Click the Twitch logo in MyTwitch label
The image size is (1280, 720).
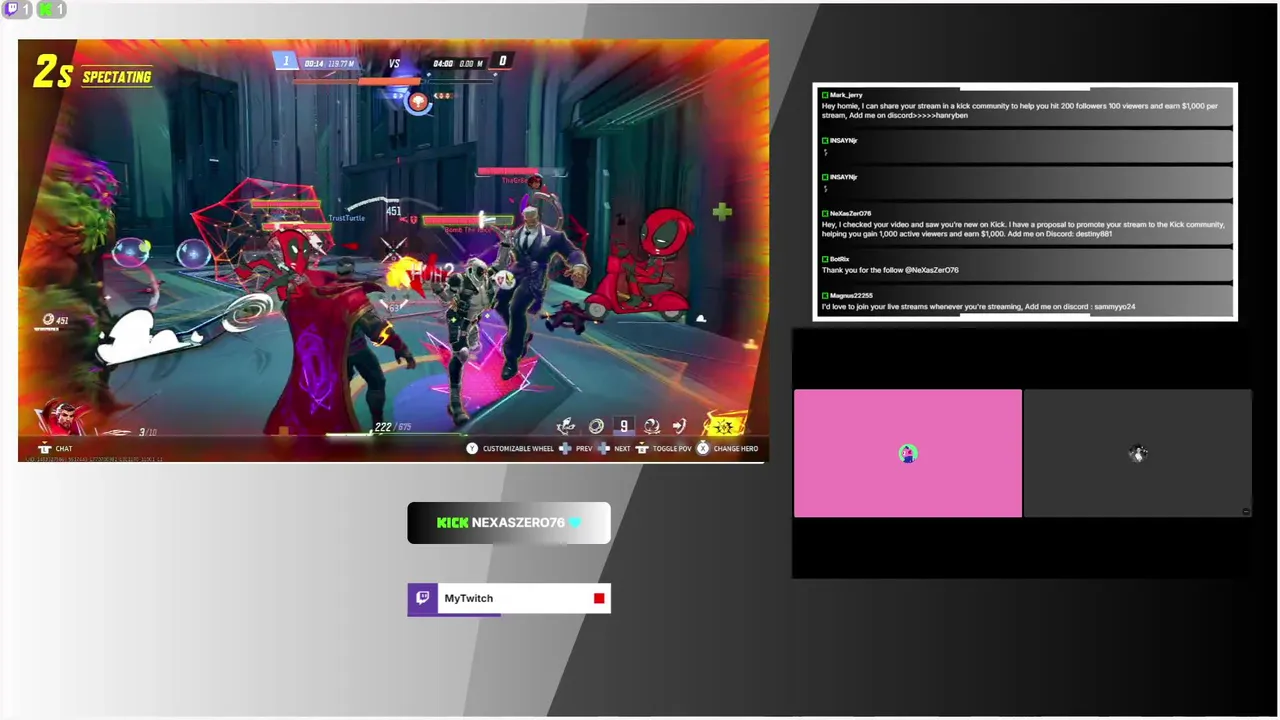click(423, 598)
